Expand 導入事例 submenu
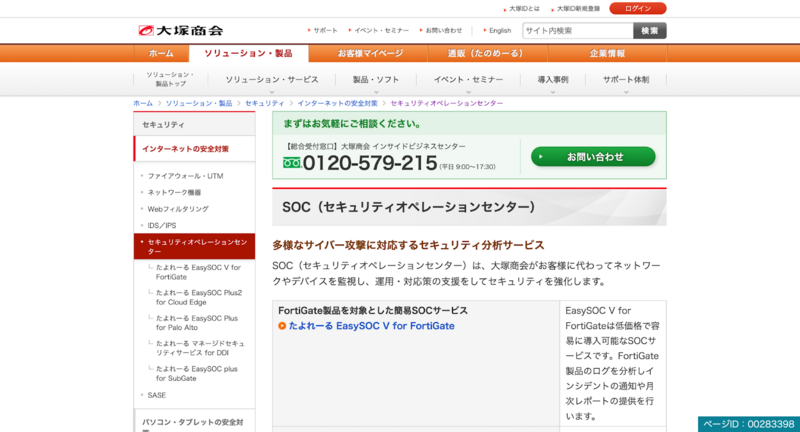This screenshot has height=432, width=800. point(553,80)
